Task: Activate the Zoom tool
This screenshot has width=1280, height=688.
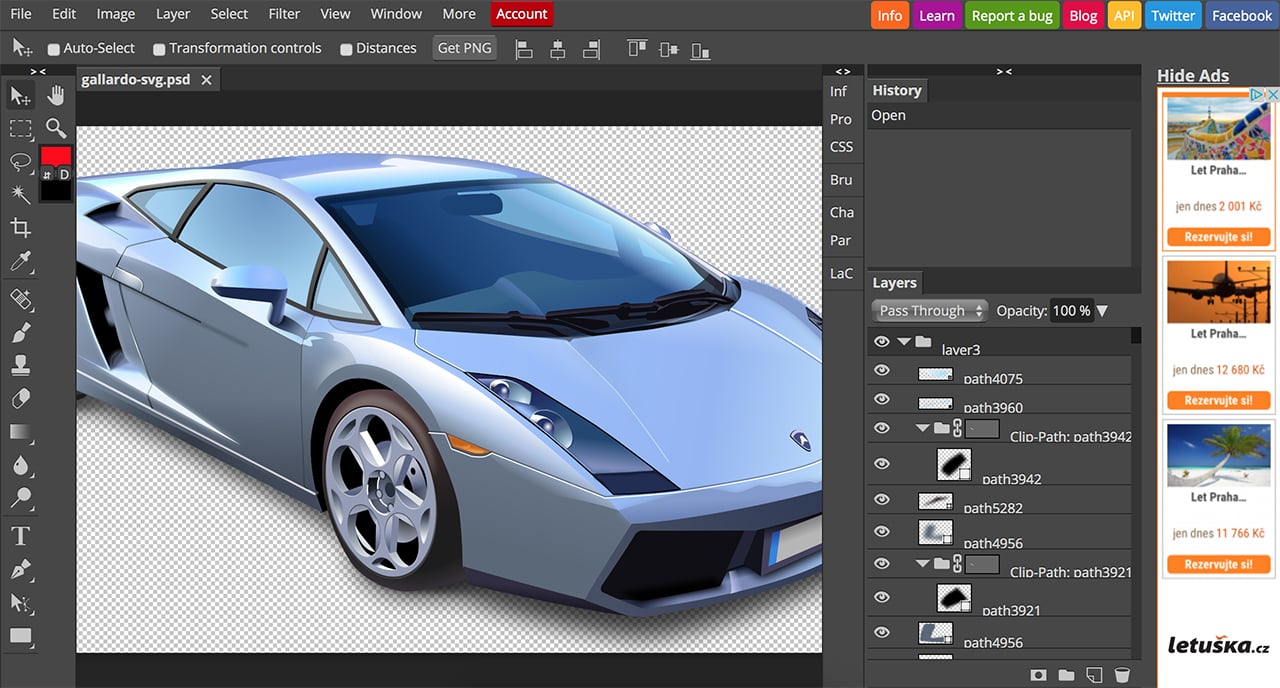Action: [x=56, y=128]
